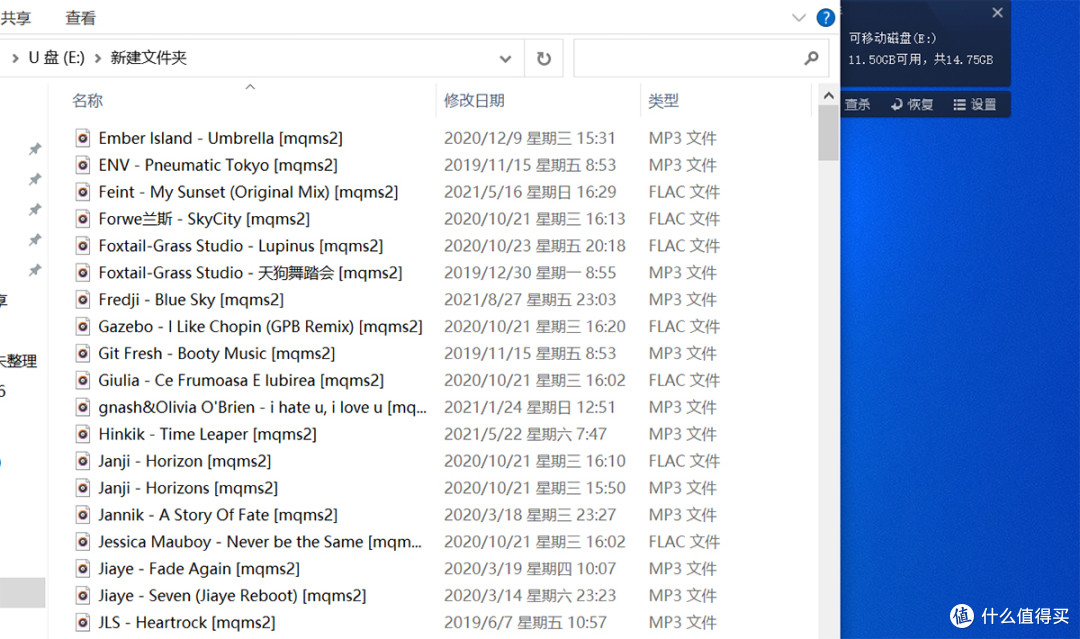Sort files by the 修改日期 column header

click(x=475, y=101)
